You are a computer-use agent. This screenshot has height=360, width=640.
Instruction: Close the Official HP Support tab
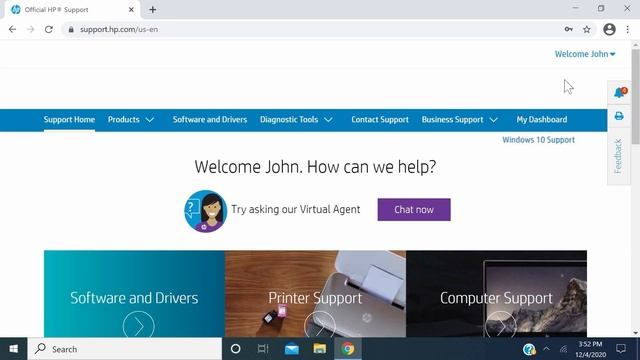pos(131,9)
